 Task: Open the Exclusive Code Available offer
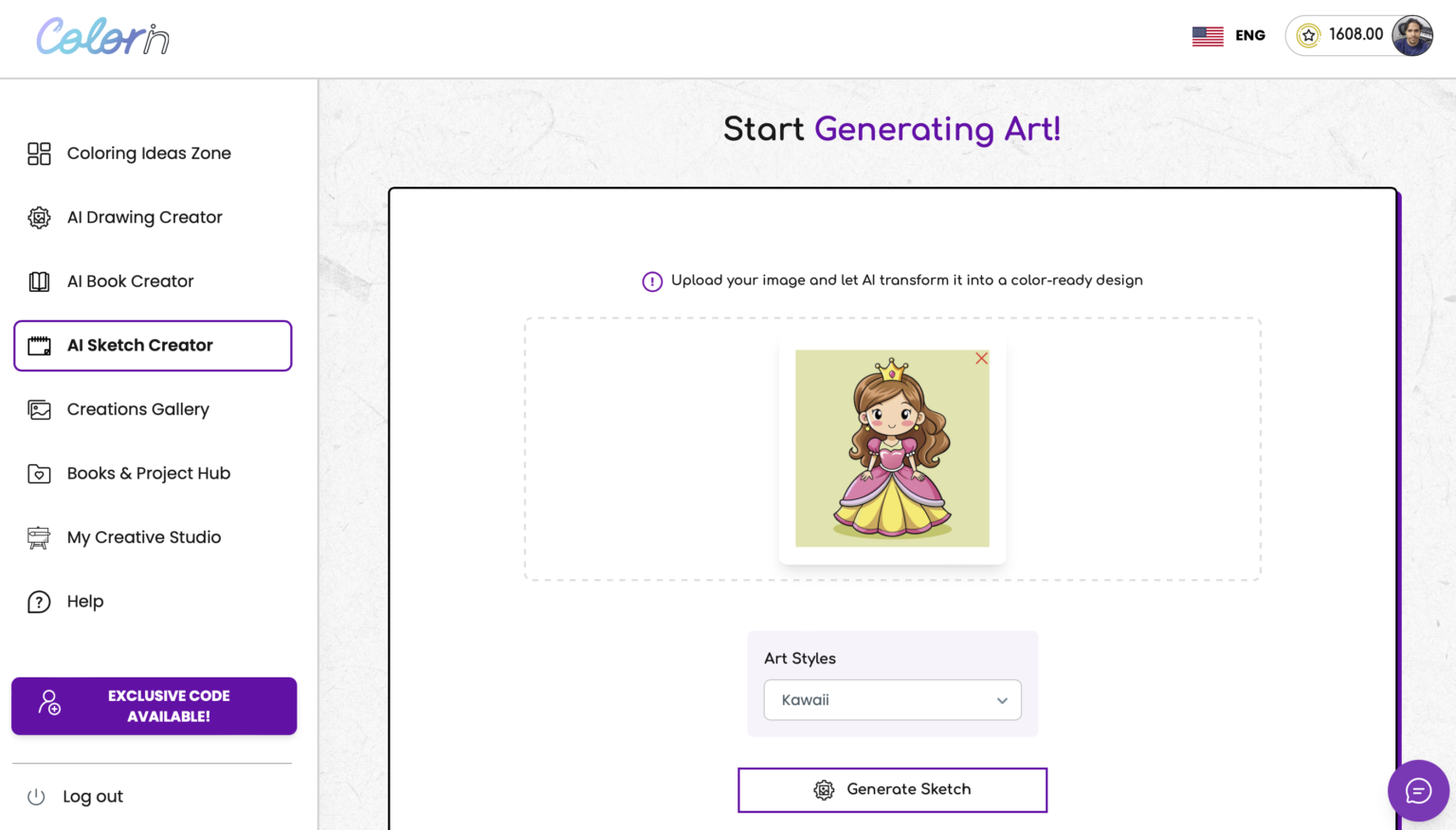tap(153, 705)
